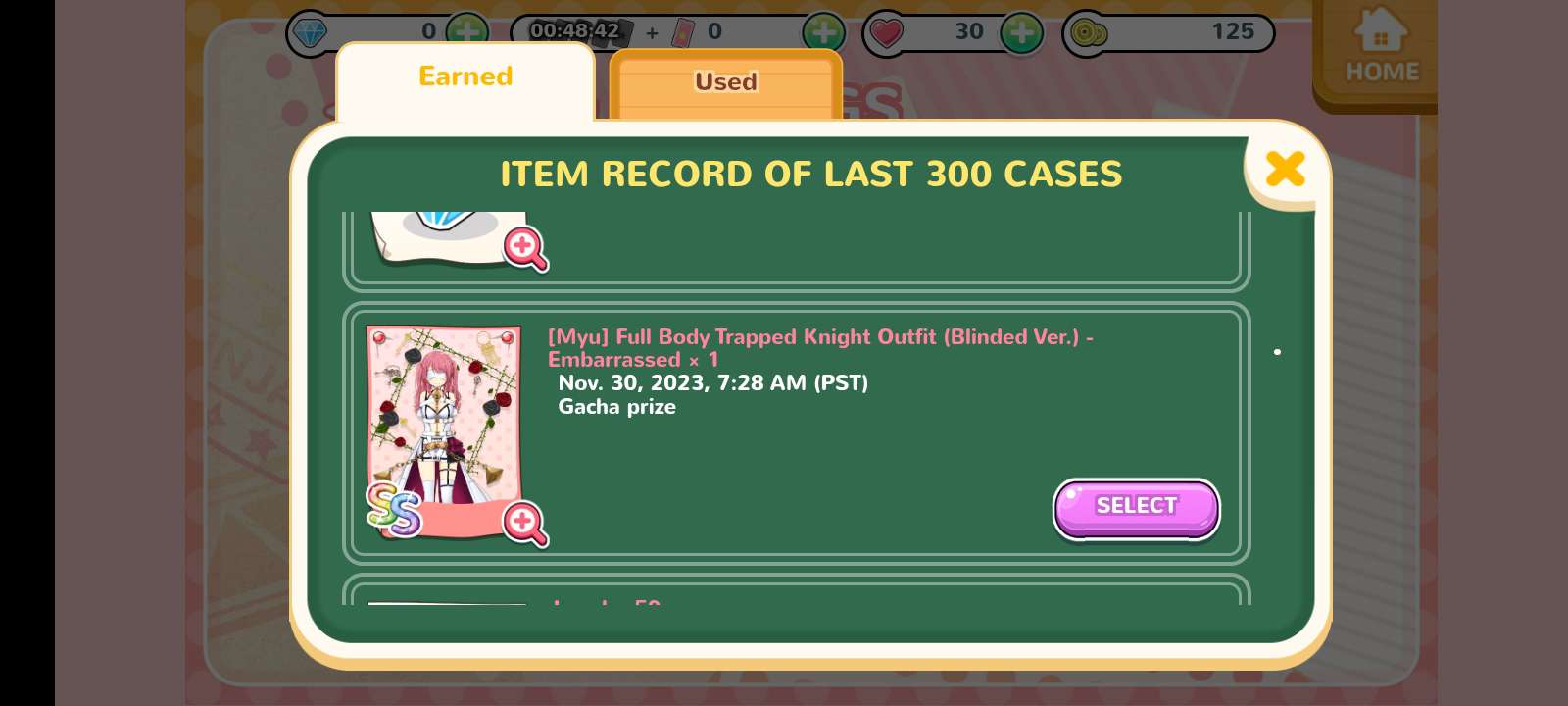Switch to the Used tab

(x=725, y=82)
